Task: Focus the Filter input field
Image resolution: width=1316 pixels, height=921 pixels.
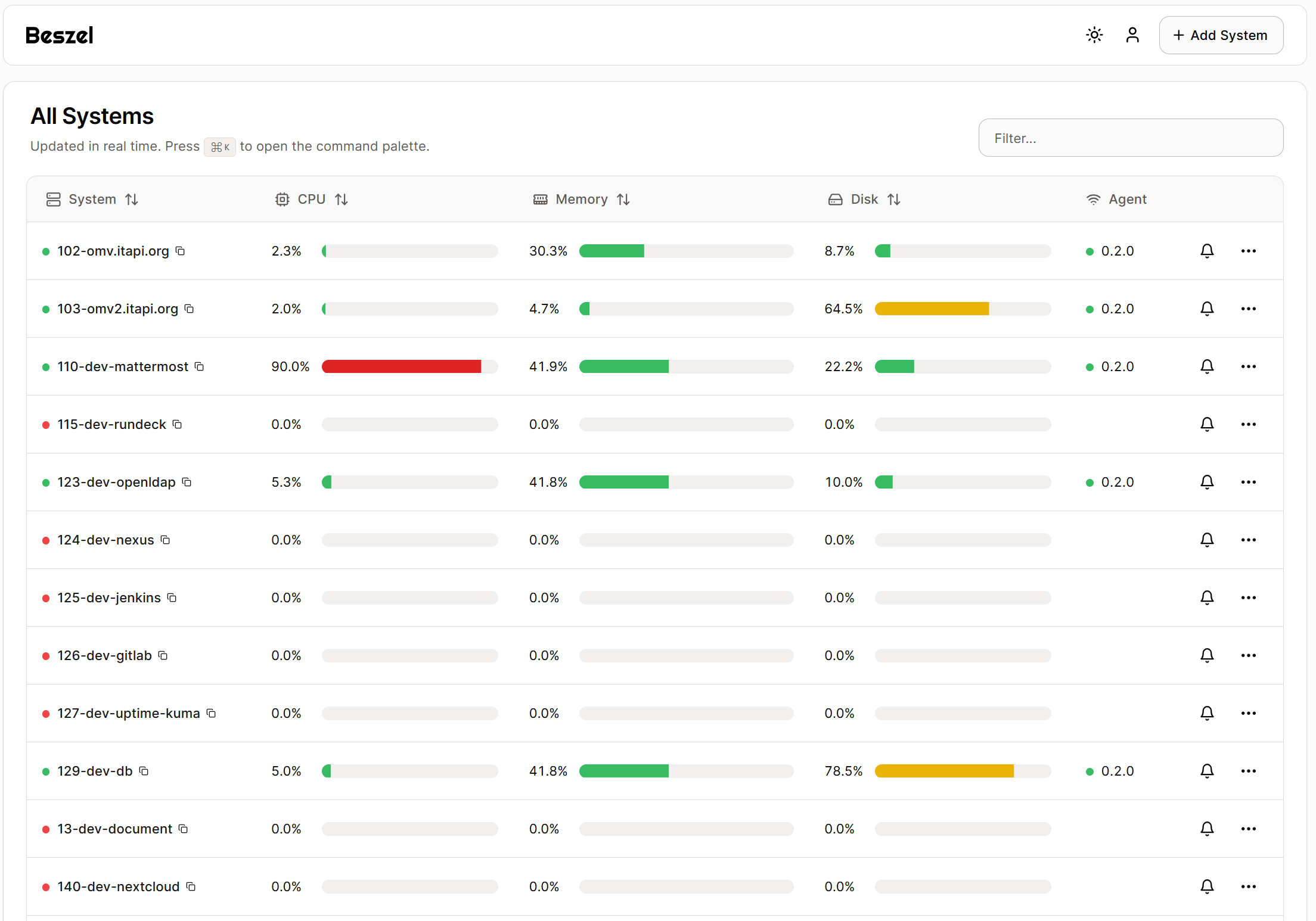Action: 1131,138
